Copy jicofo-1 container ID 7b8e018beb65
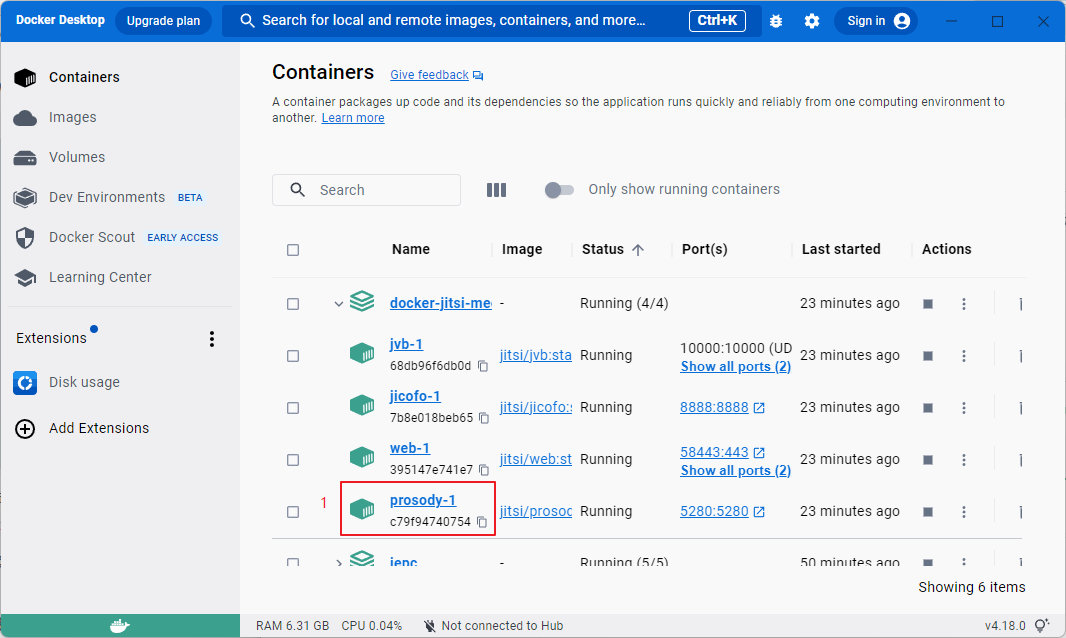Screen dimensions: 1066x638 [484, 418]
